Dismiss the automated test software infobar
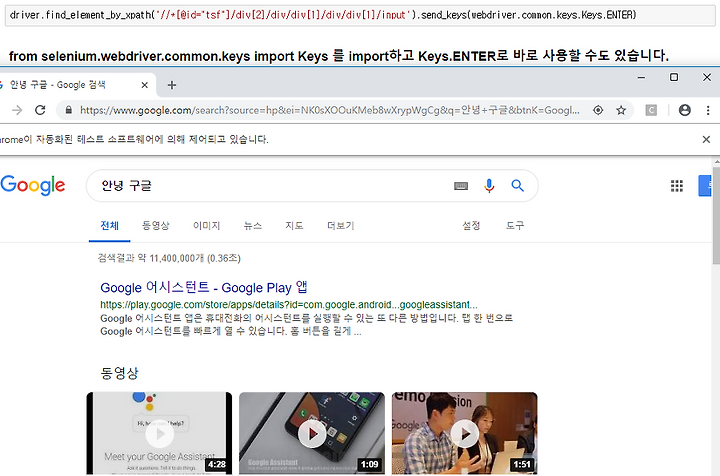 pos(706,140)
